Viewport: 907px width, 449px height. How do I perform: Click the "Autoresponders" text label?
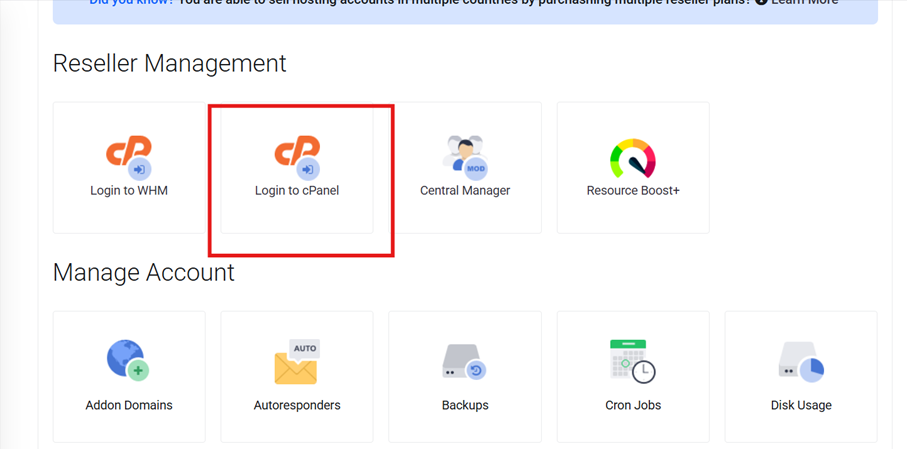(x=297, y=405)
